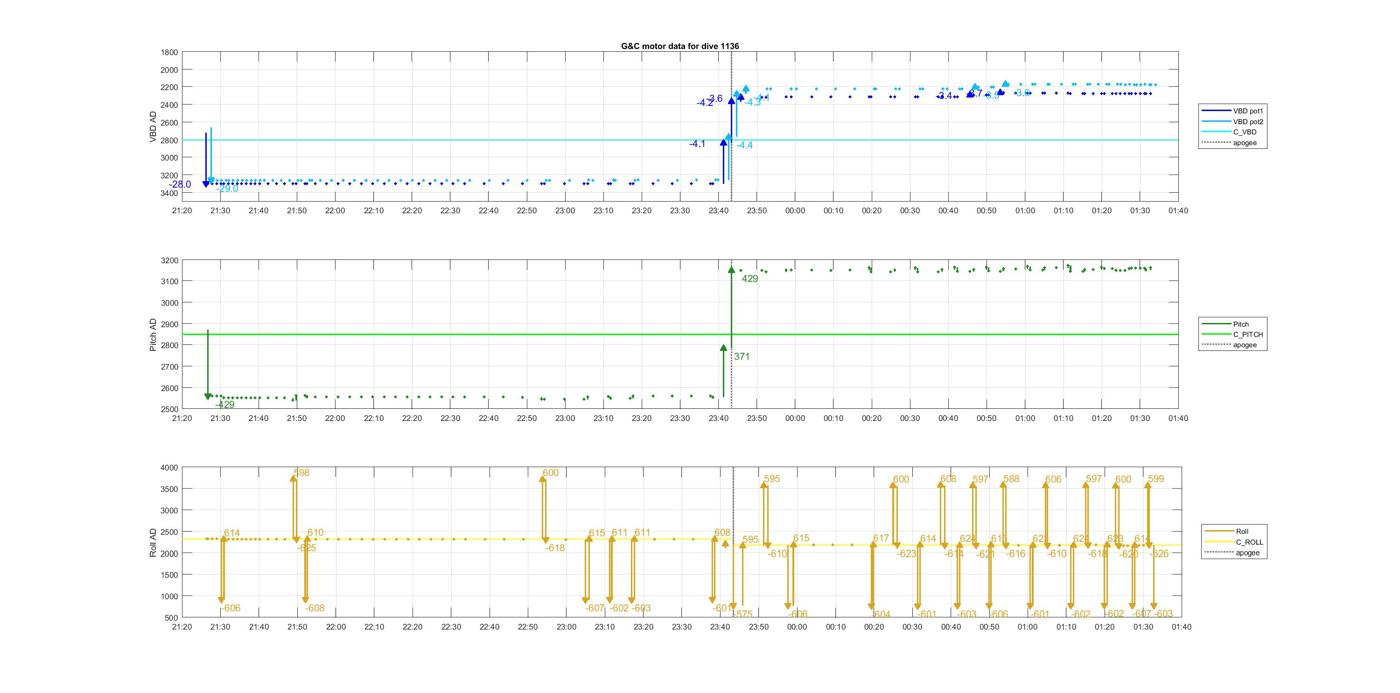Click the '-626' roll annotation
This screenshot has height=693, width=1400.
[1160, 554]
